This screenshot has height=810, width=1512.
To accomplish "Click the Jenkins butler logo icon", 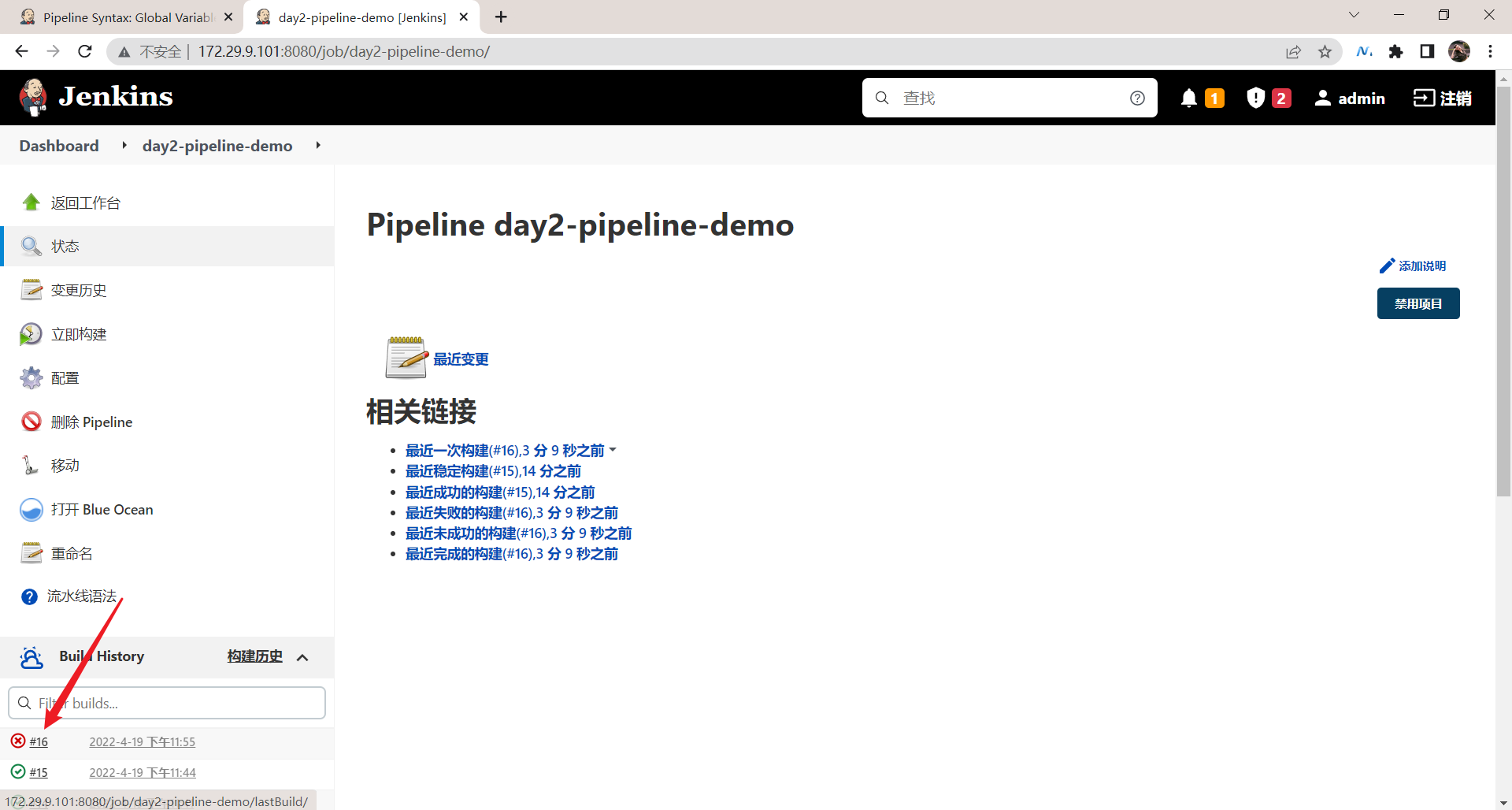I will click(x=33, y=98).
